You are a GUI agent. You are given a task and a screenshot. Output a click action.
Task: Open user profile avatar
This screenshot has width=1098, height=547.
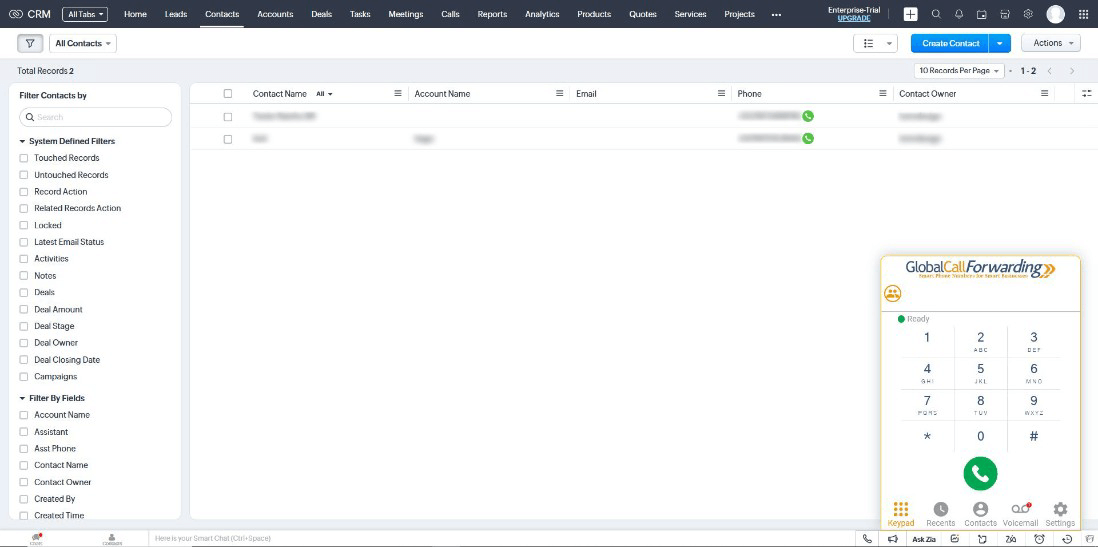(x=1055, y=14)
